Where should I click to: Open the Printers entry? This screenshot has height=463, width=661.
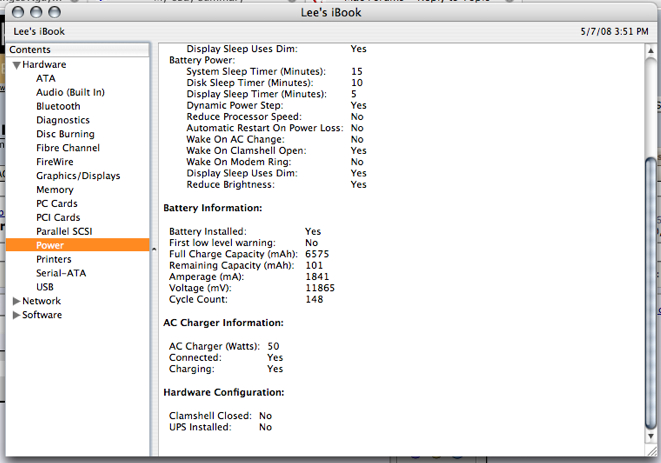54,259
